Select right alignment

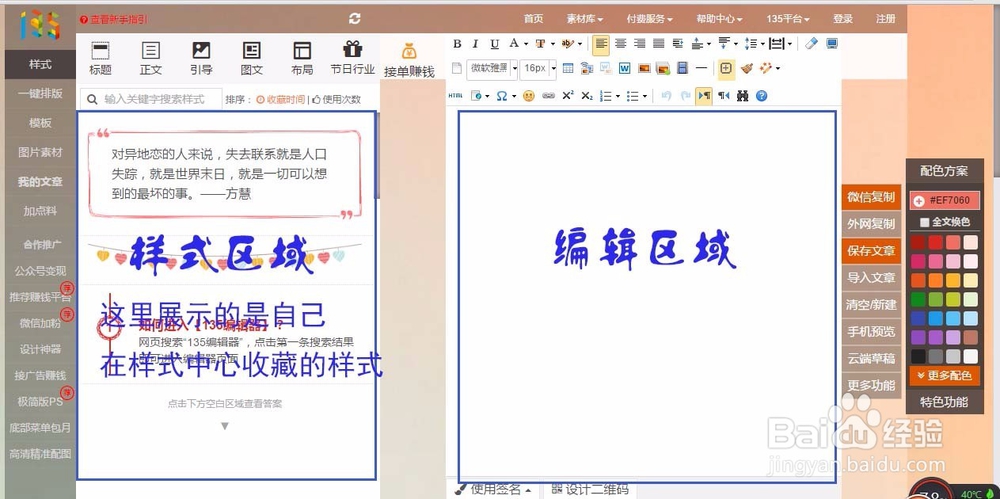pyautogui.click(x=640, y=44)
